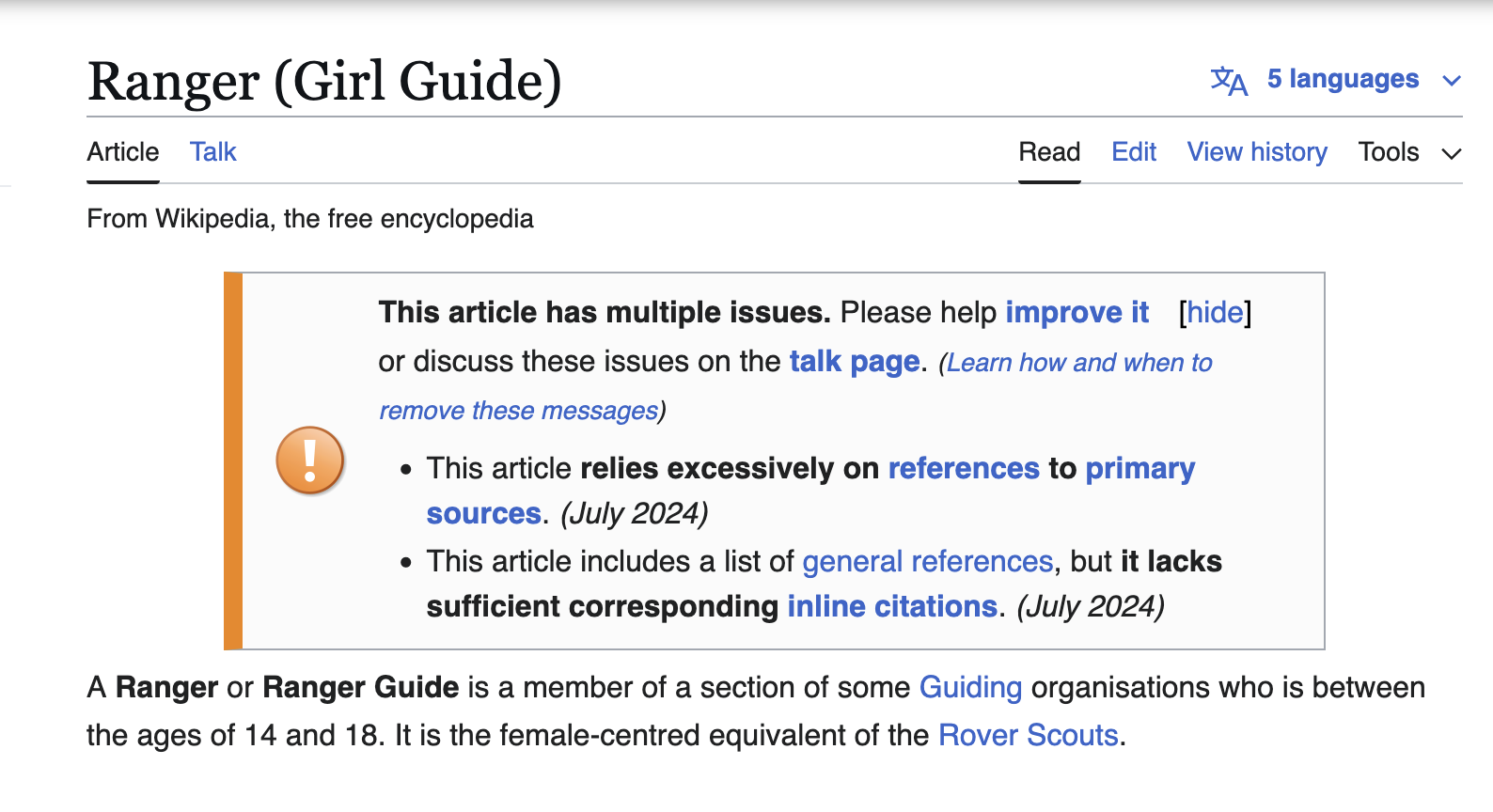Switch to the Talk tab
Viewport: 1493px width, 812px height.
212,152
